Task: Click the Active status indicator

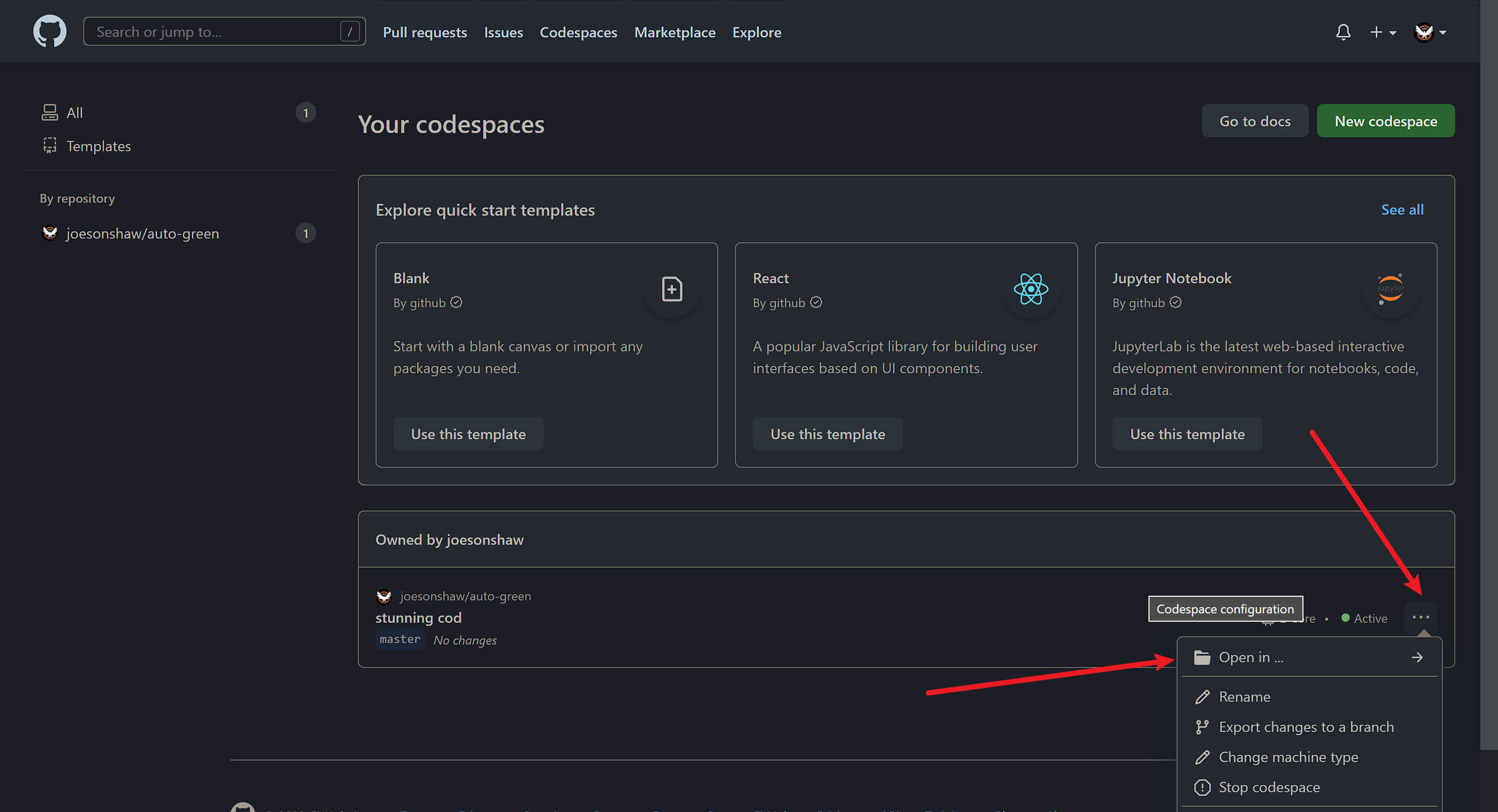Action: [x=1364, y=618]
